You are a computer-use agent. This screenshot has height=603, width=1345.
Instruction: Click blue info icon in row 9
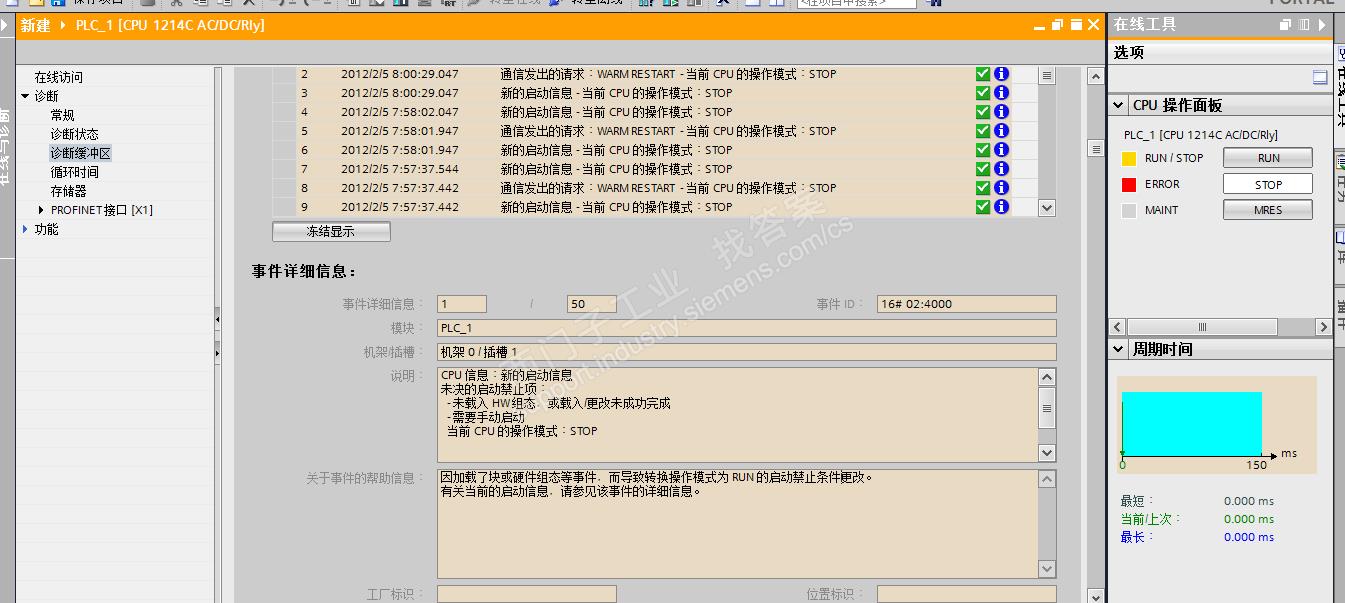(x=1001, y=207)
